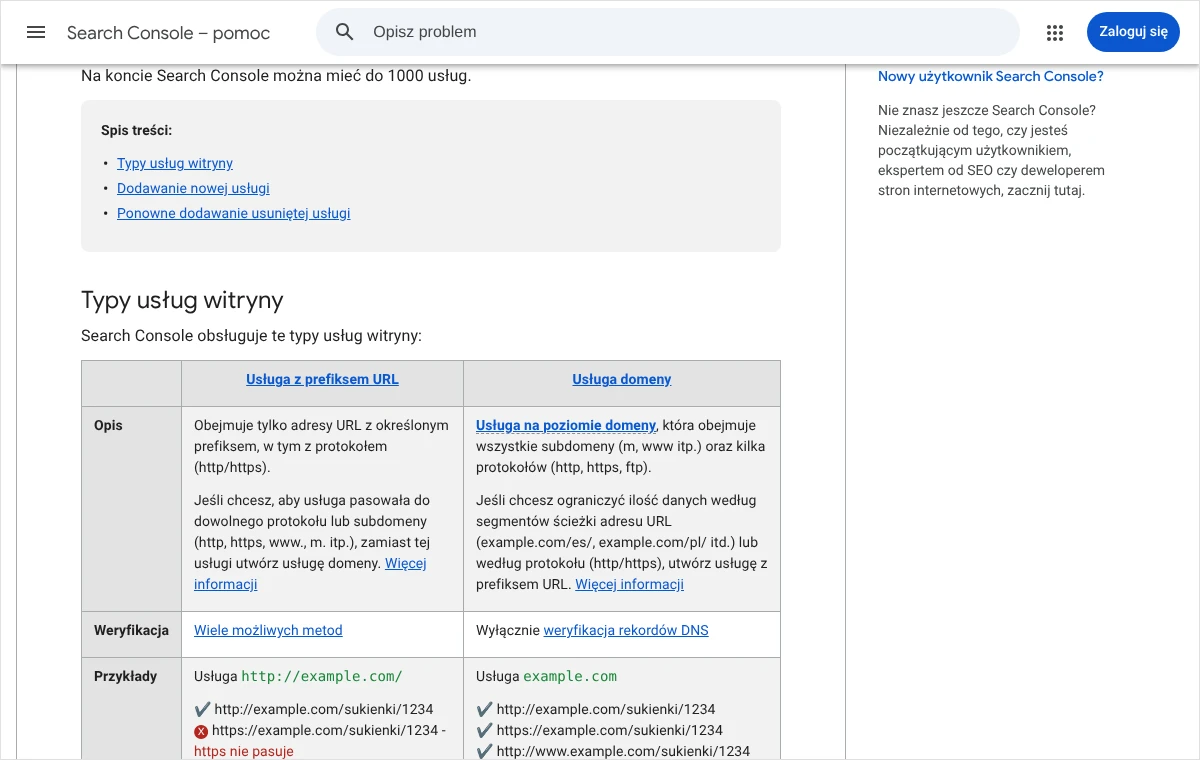Jump to Typy usług witryny section
The height and width of the screenshot is (760, 1200).
click(x=175, y=163)
